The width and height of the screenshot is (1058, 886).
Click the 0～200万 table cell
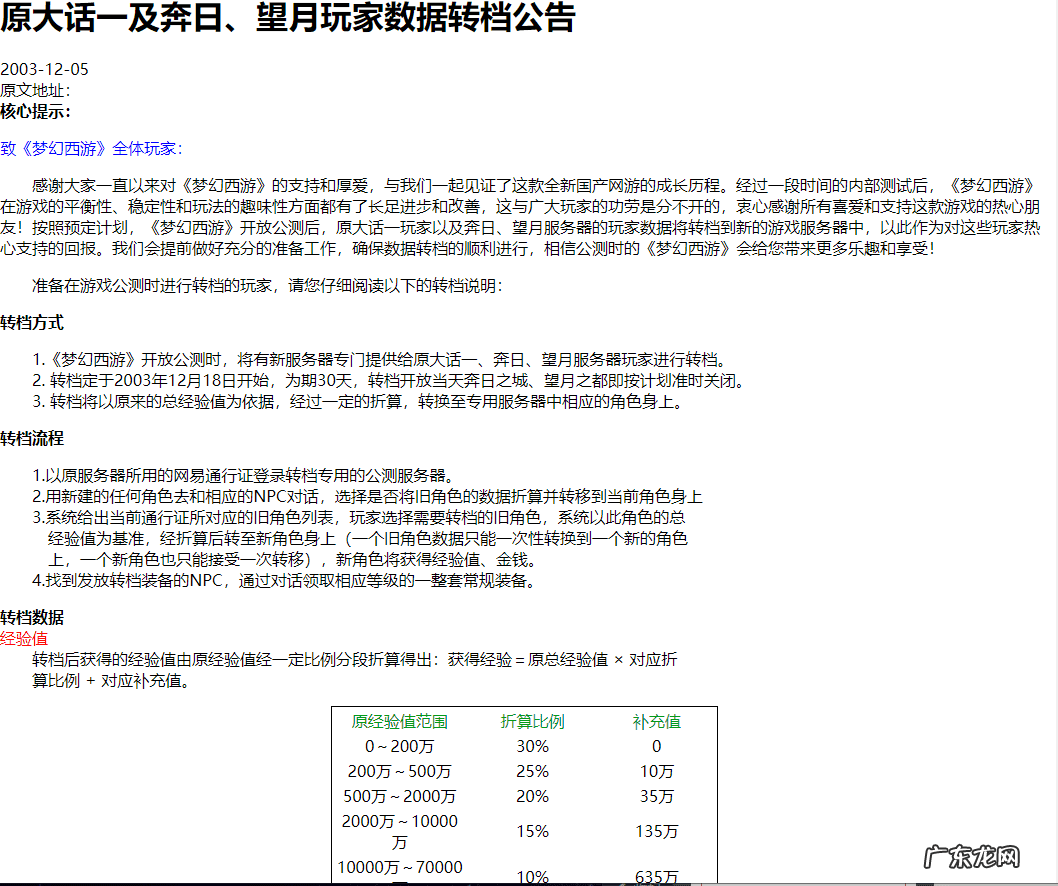point(399,745)
